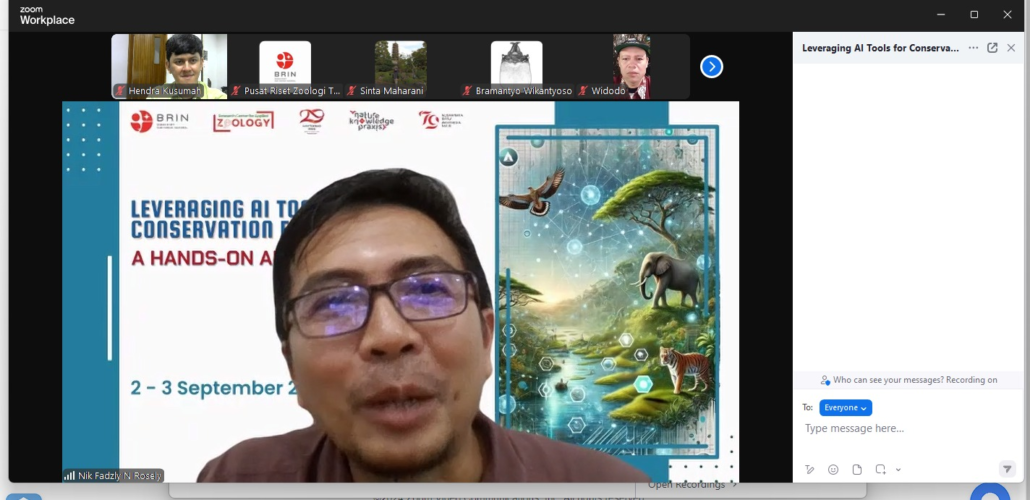Show next participants with blue arrow
This screenshot has height=500, width=1030.
click(x=711, y=67)
